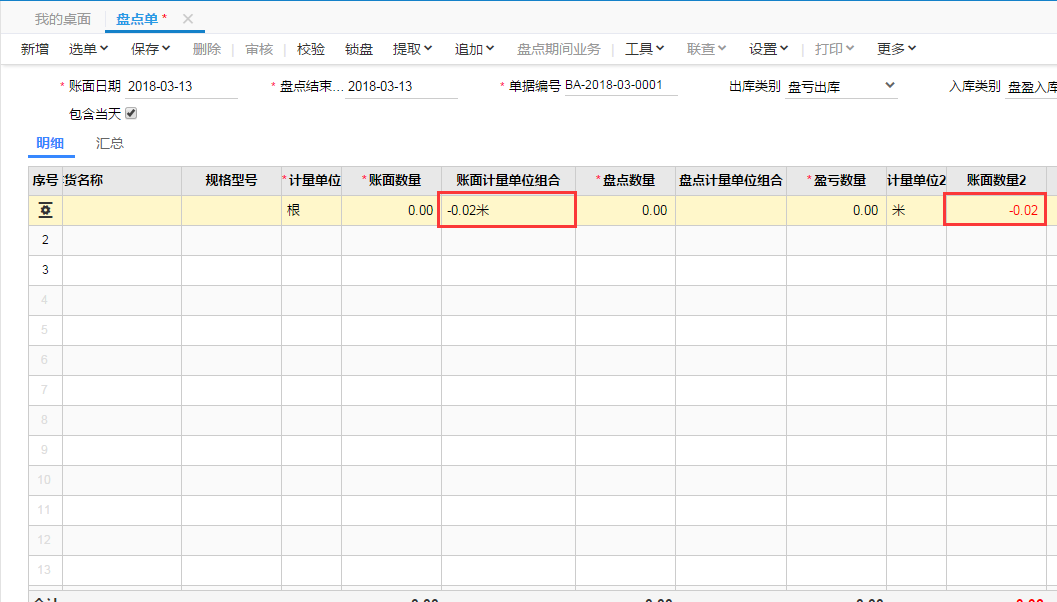Close the 盘点单 tab with the X
Viewport: 1057px width, 602px height.
point(188,19)
